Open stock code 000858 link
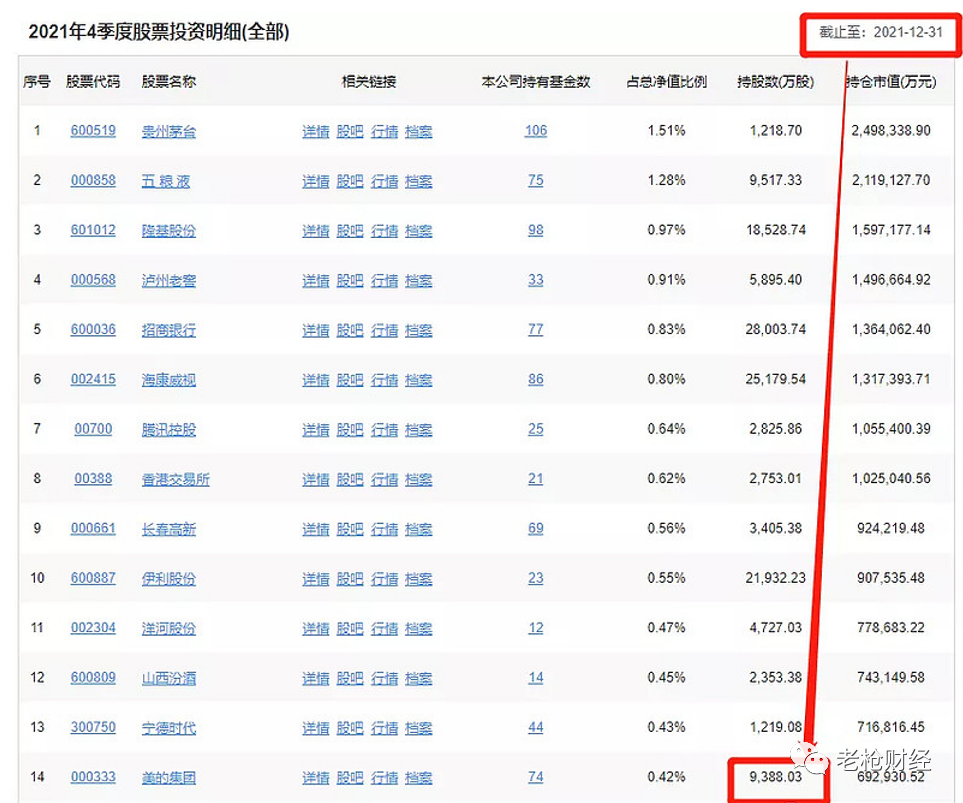963x803 pixels. tap(93, 181)
